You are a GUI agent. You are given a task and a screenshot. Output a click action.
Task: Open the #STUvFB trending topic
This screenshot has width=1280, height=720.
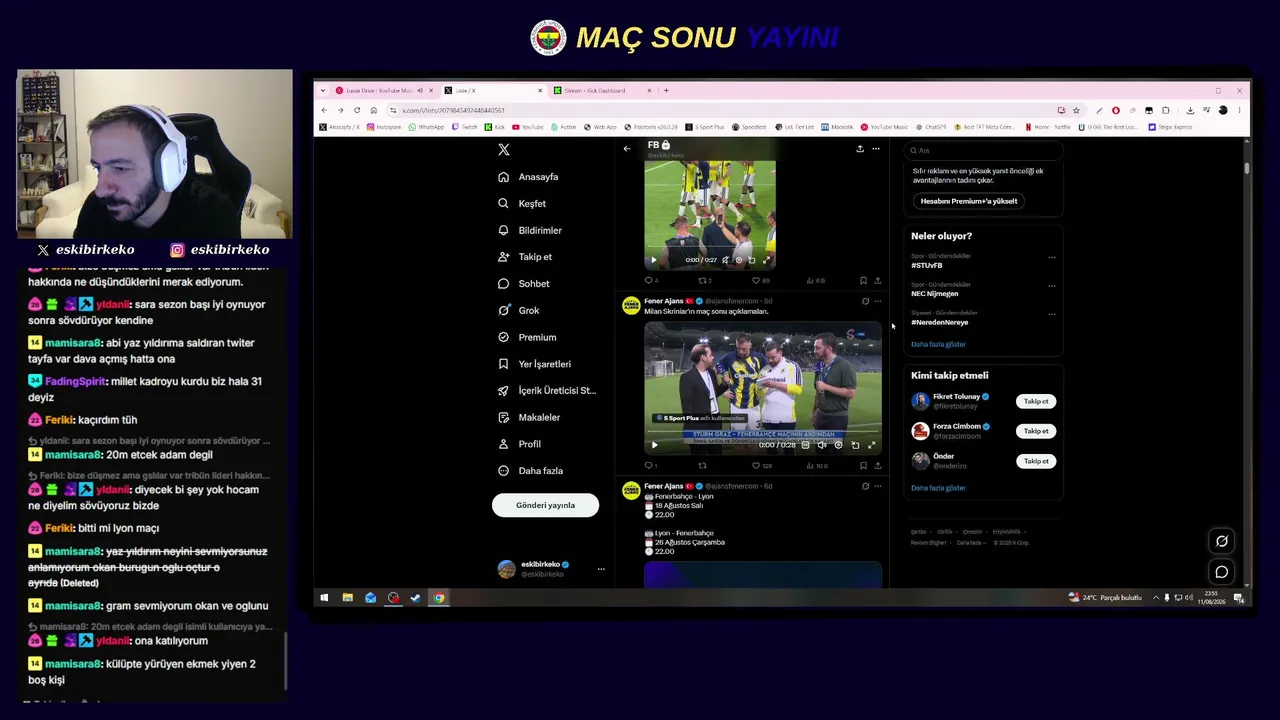point(927,266)
